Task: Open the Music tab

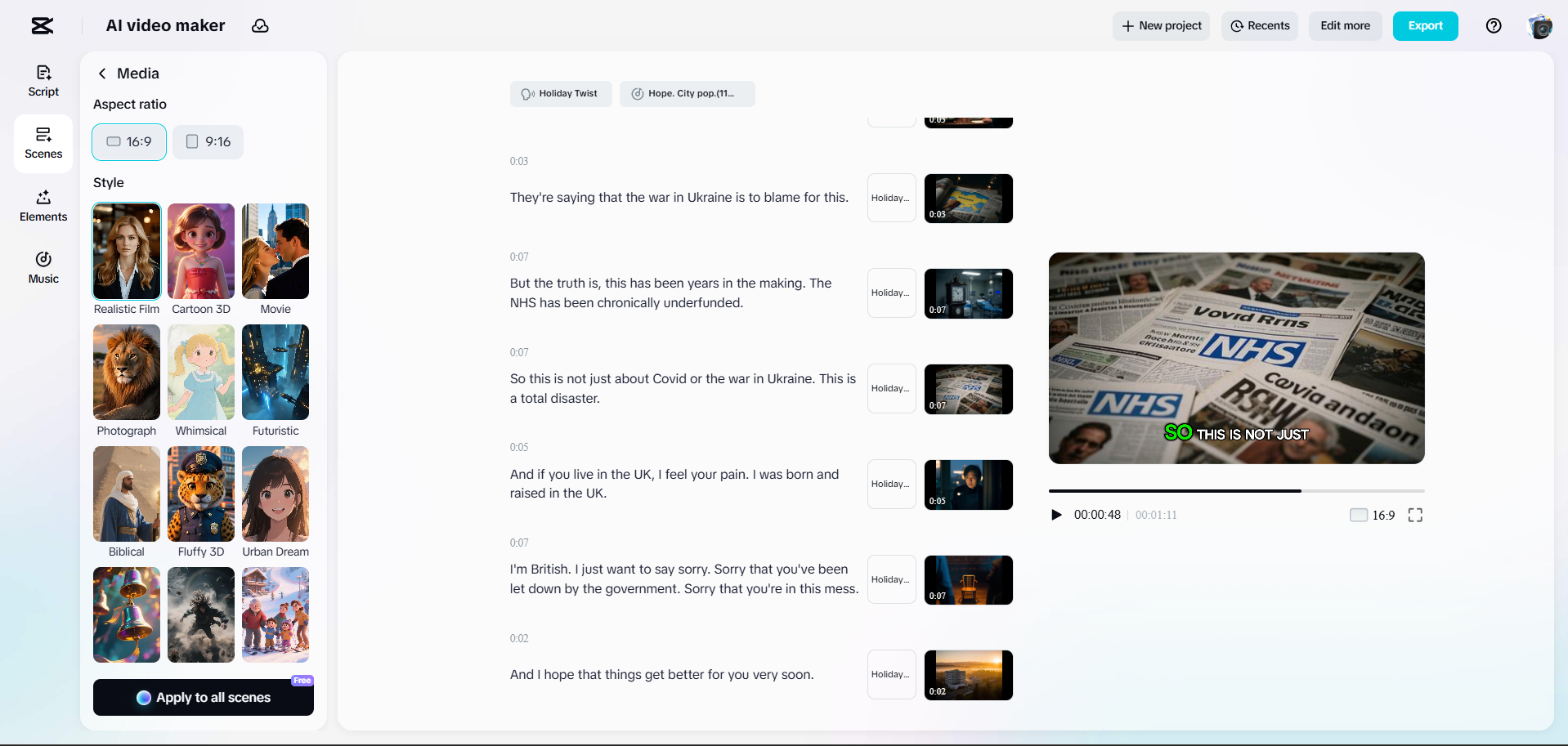Action: [43, 268]
